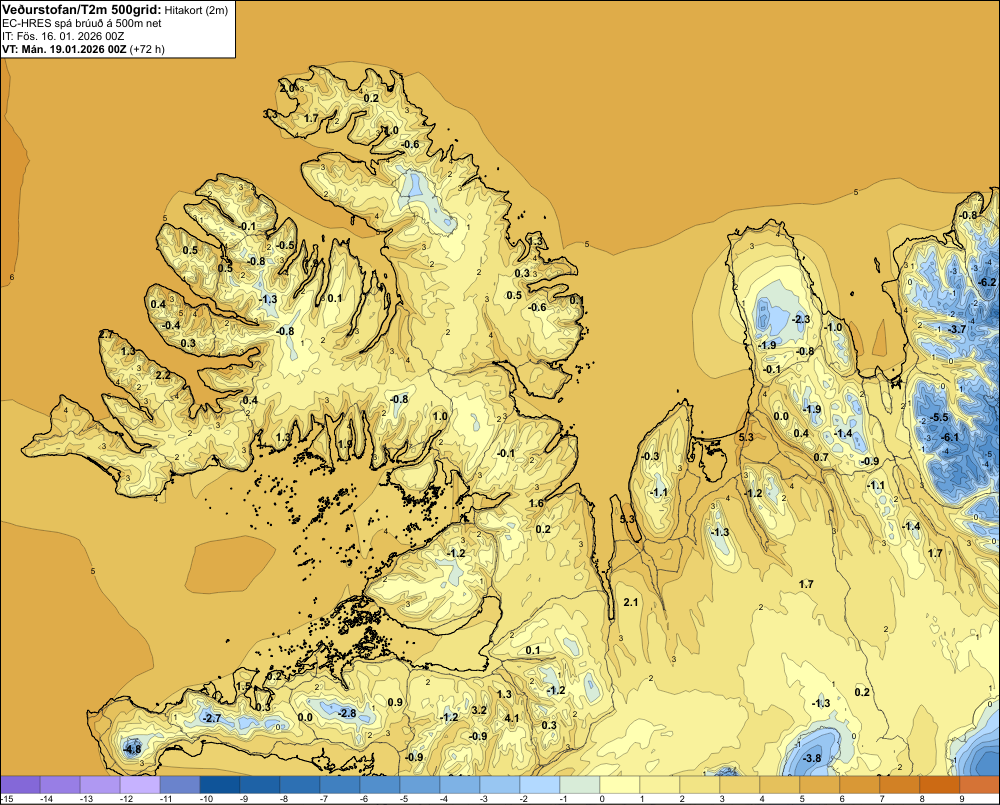
Task: Select the -2.8 temperature reading
Action: (x=346, y=713)
